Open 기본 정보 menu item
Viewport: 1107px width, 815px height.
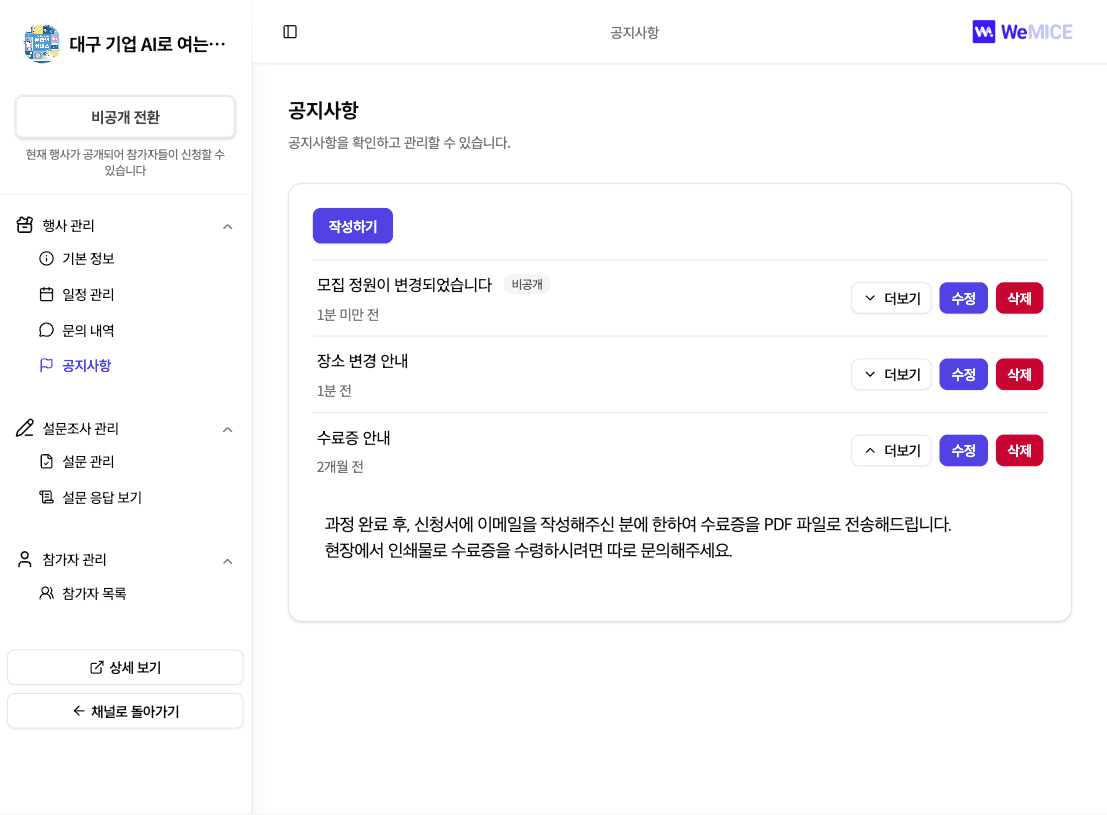[x=88, y=258]
